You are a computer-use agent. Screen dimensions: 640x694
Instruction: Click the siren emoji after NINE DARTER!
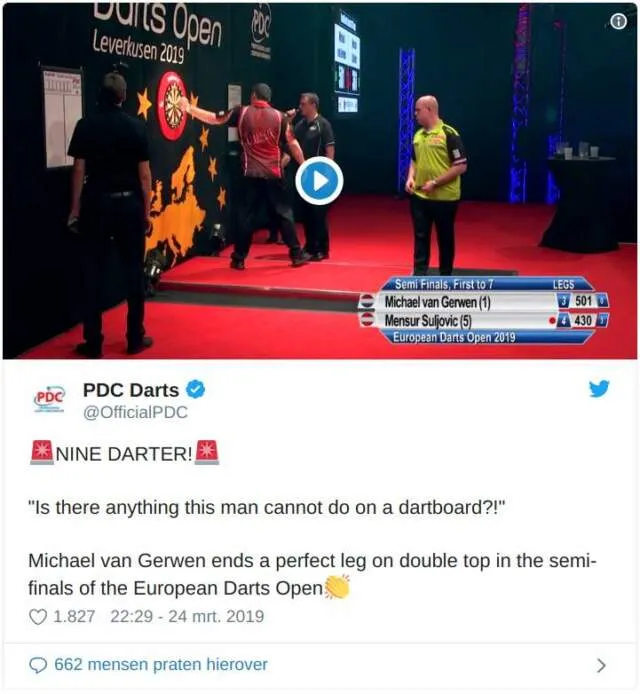207,452
